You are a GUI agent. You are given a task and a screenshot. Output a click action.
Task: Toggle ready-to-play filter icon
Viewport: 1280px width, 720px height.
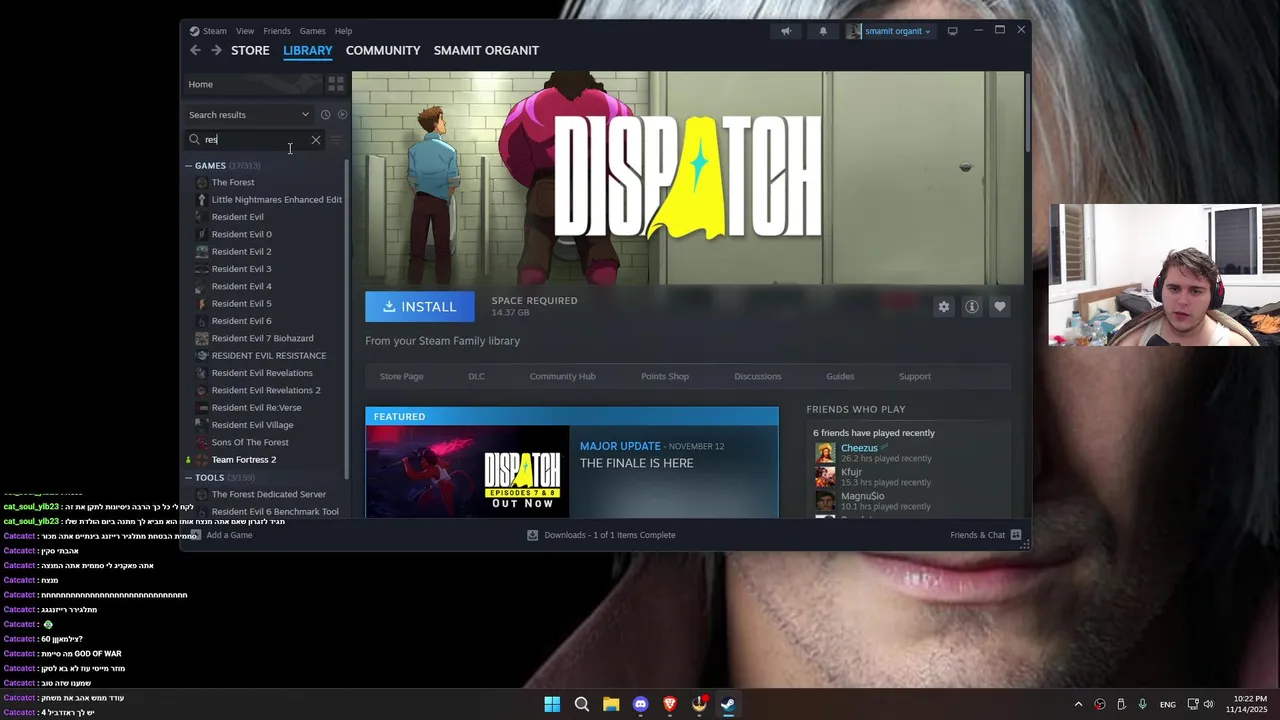click(342, 115)
